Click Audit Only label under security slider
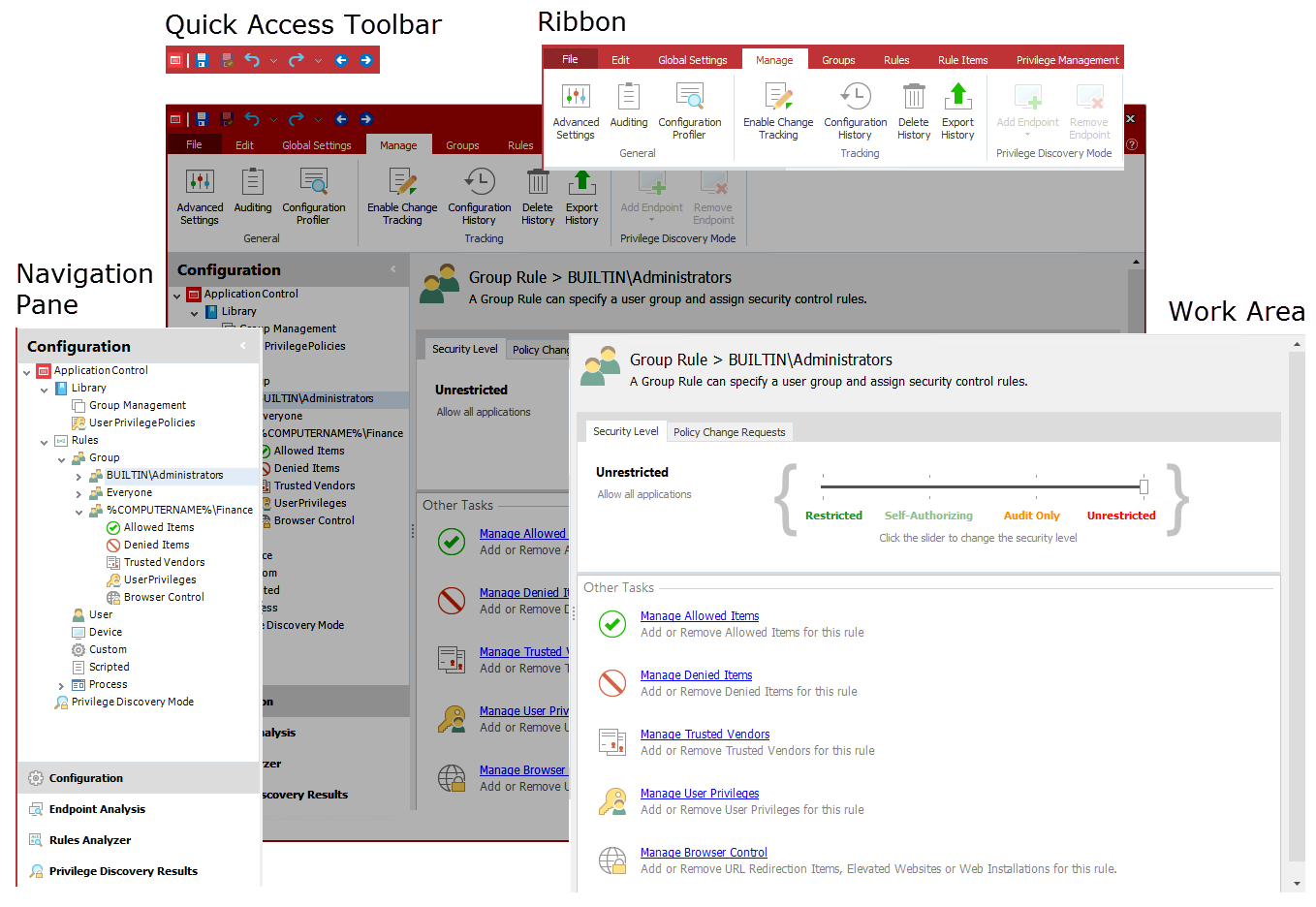Viewport: 1316px width, 907px height. (x=1031, y=516)
